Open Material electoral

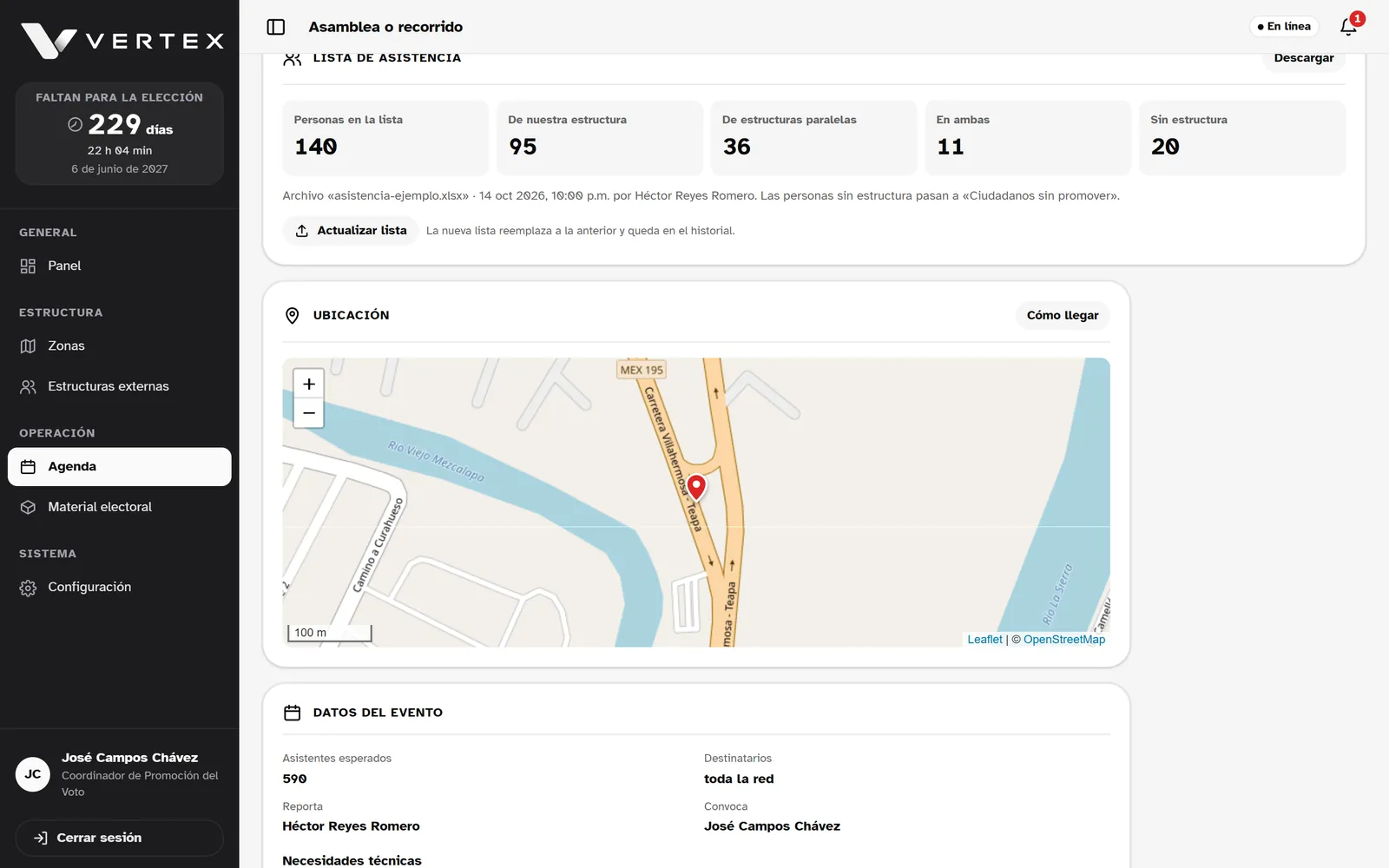(120, 507)
